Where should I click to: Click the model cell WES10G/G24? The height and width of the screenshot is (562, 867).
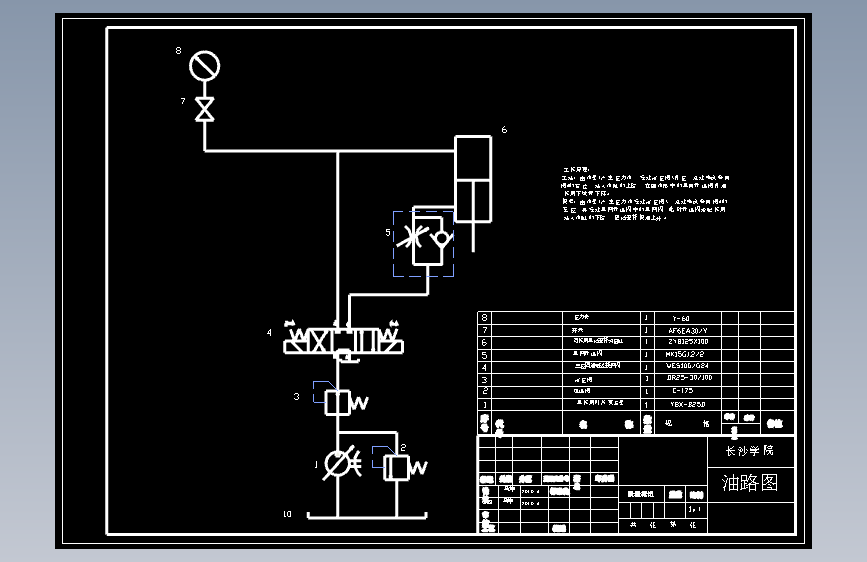click(x=687, y=366)
